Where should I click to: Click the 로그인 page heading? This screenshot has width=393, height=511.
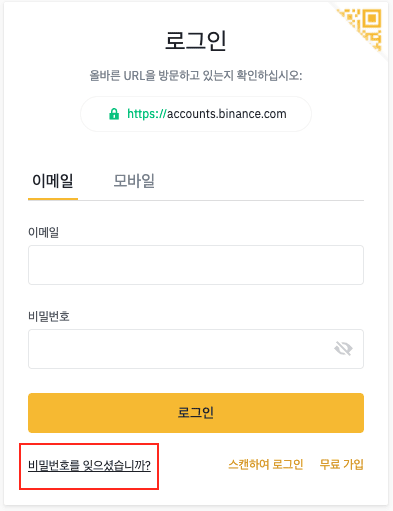pos(196,40)
